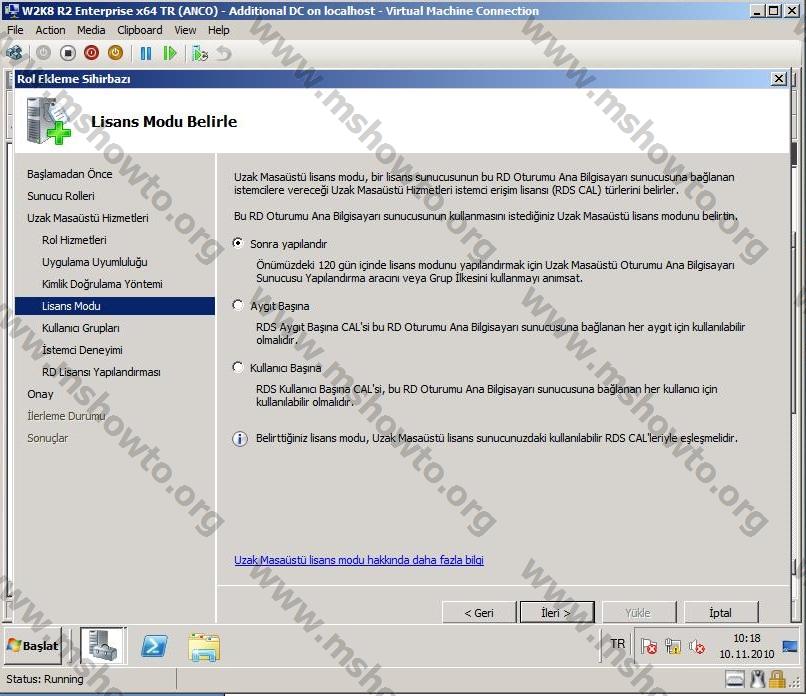This screenshot has width=806, height=696.
Task: Jump to 'Kimlik Doğrulama Yöntemi' step
Action: point(102,284)
